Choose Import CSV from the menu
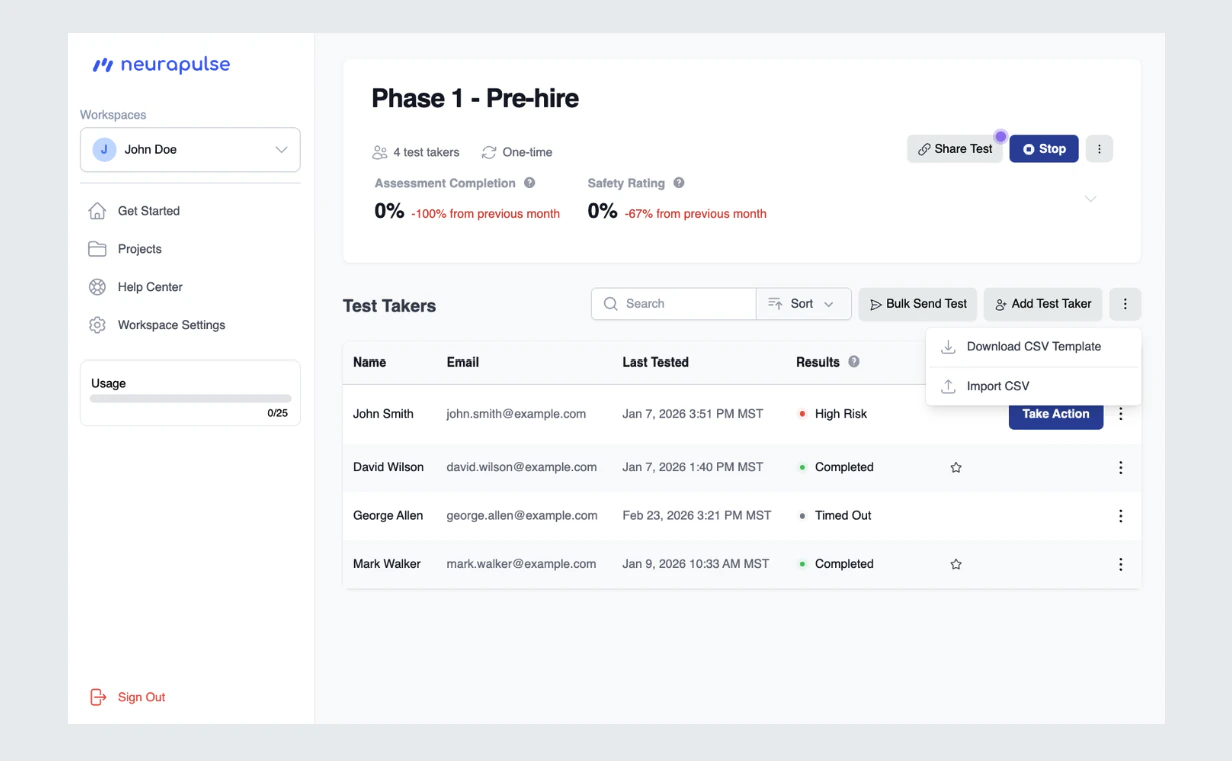Image resolution: width=1232 pixels, height=761 pixels. point(1000,386)
